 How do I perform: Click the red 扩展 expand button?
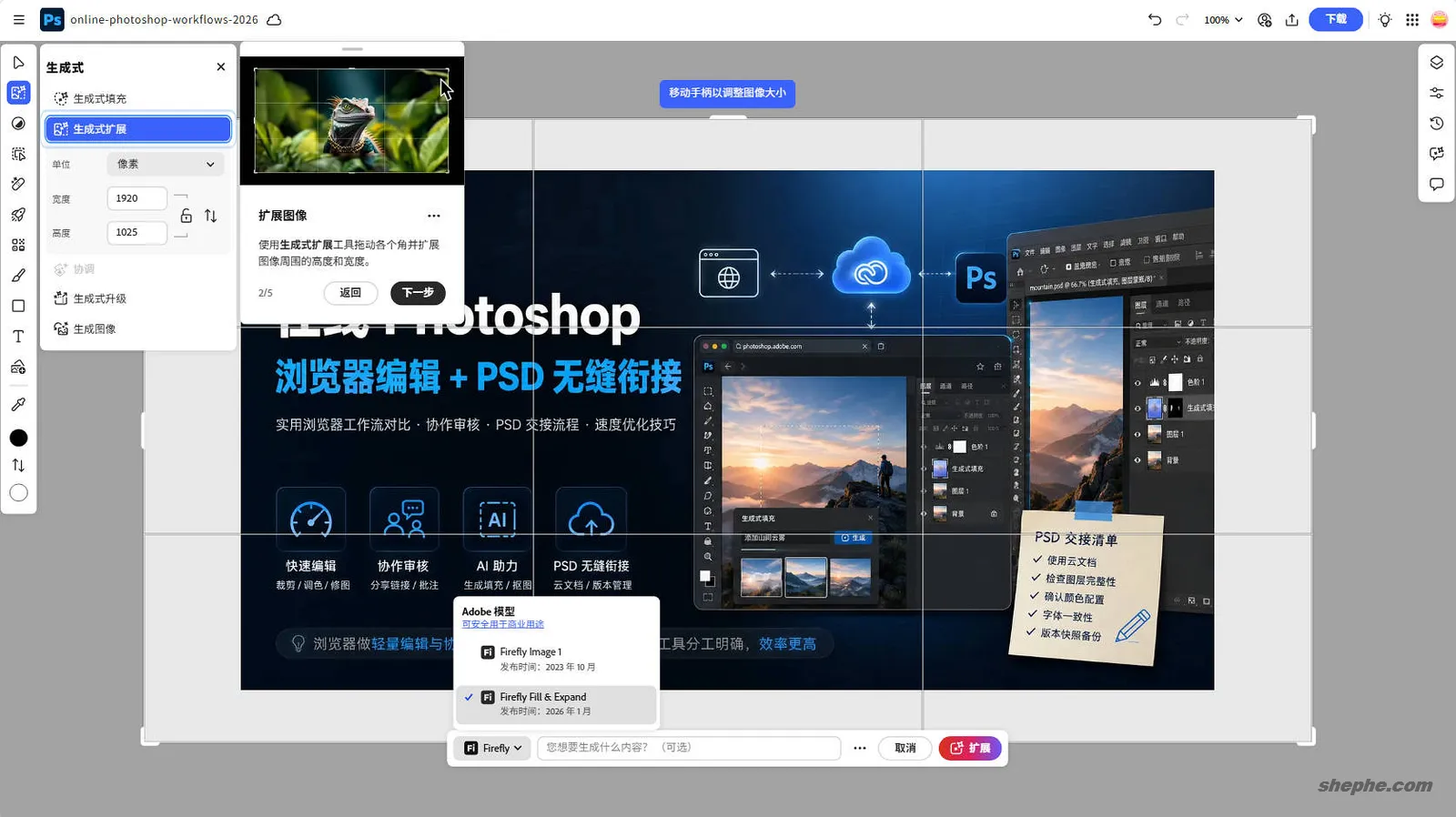(970, 748)
